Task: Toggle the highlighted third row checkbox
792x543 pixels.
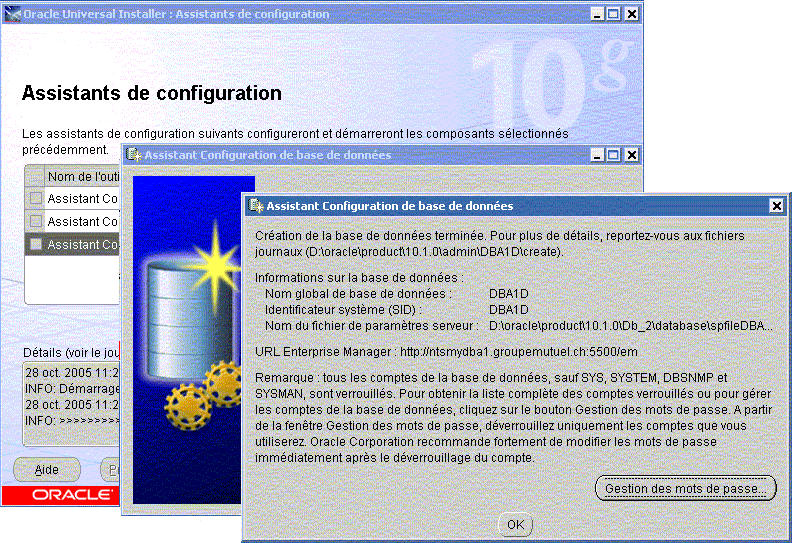Action: [36, 244]
